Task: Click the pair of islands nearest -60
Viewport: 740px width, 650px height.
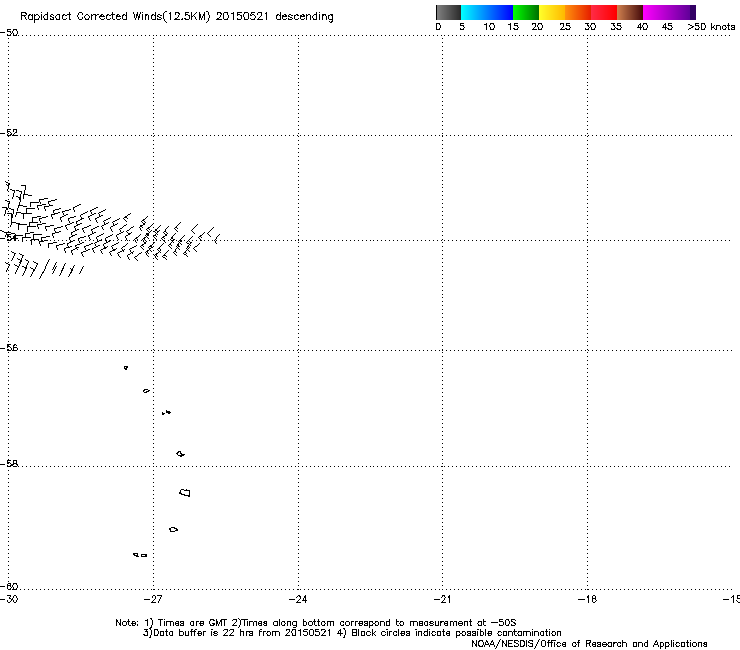Action: click(140, 555)
